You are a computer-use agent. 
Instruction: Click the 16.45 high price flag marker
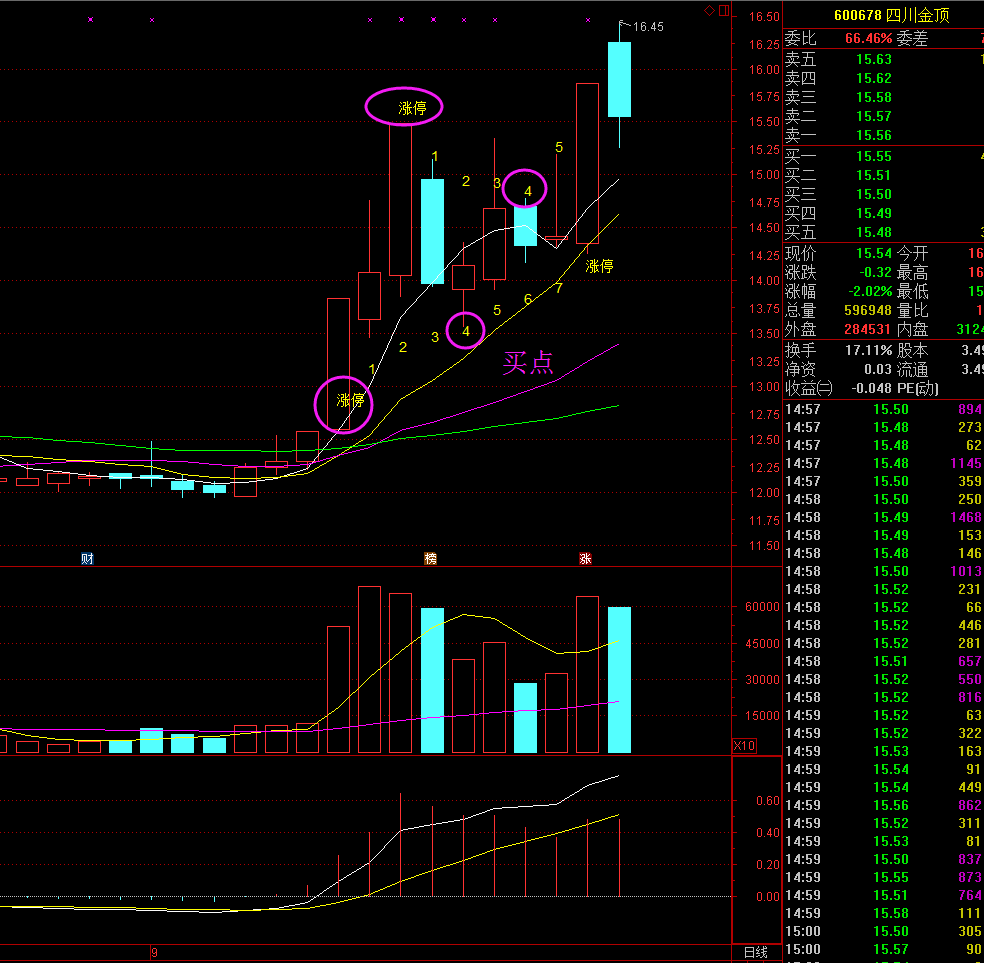coord(647,27)
